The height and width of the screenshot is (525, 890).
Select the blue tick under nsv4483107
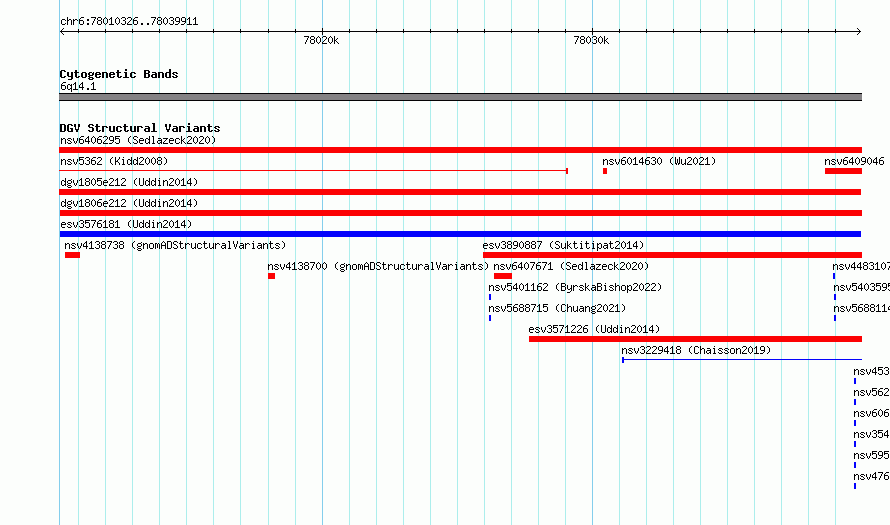(834, 276)
